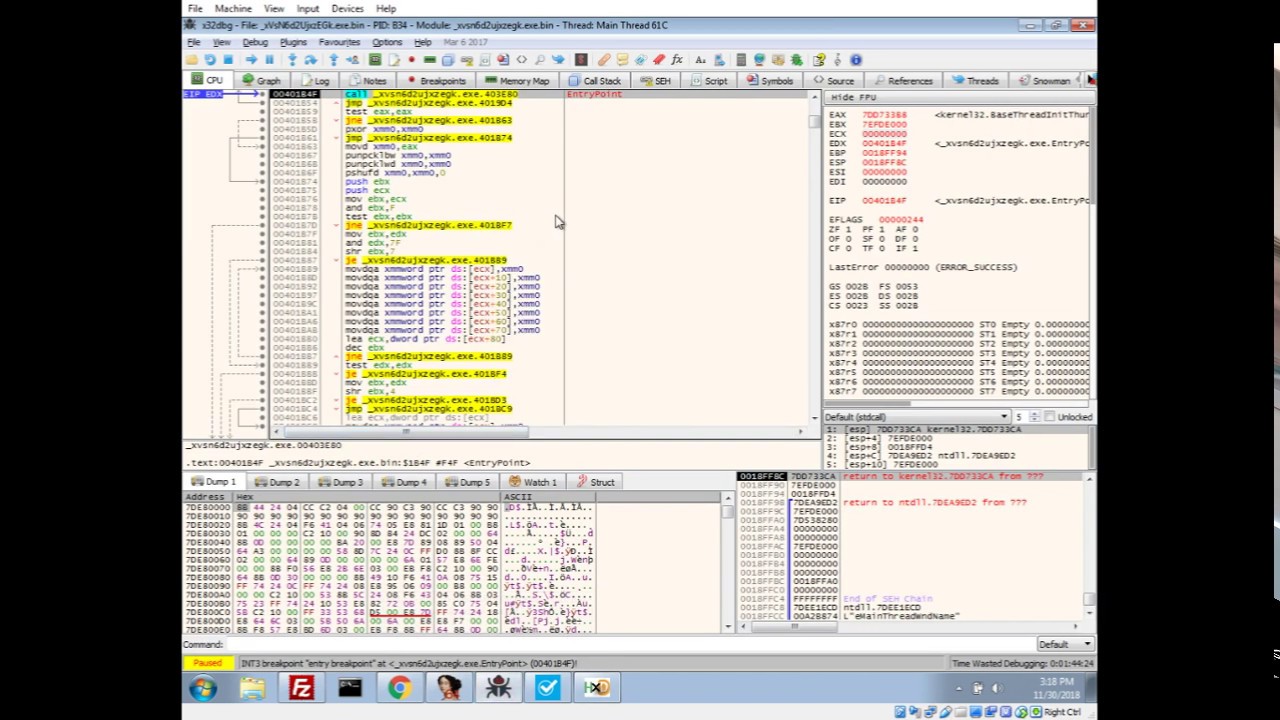Click the green bug toolbar icon
Viewport: 1280px width, 720px height.
click(x=796, y=60)
